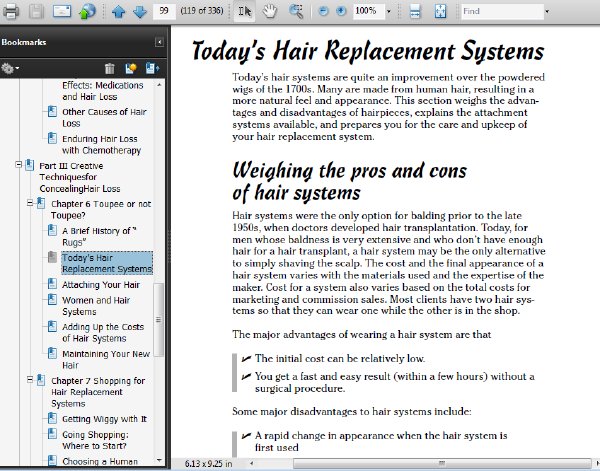The image size is (600, 471).
Task: Open Effects: Medications and Hair Loss bookmark
Action: (103, 91)
